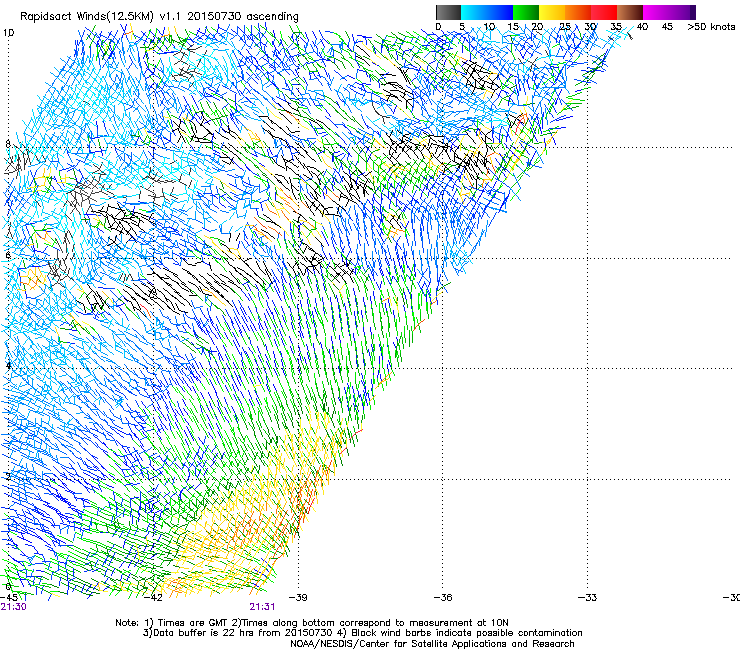The image size is (740, 650).
Task: Click the orange 25-30 knots legend segment
Action: click(578, 12)
